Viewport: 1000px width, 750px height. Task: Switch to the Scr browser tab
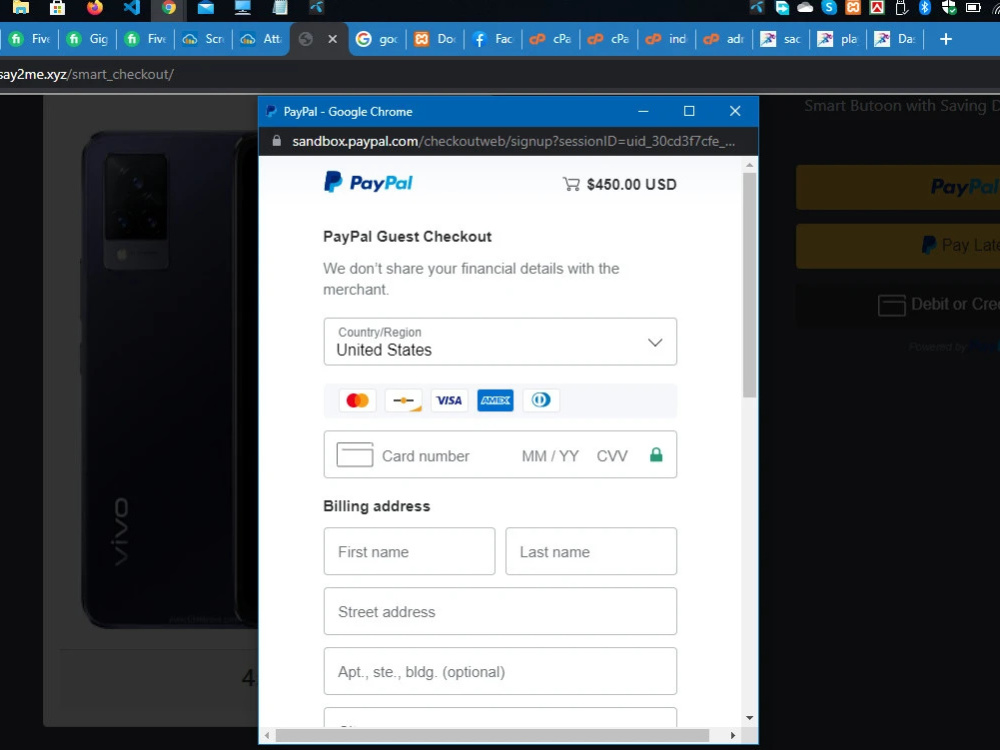tap(203, 39)
